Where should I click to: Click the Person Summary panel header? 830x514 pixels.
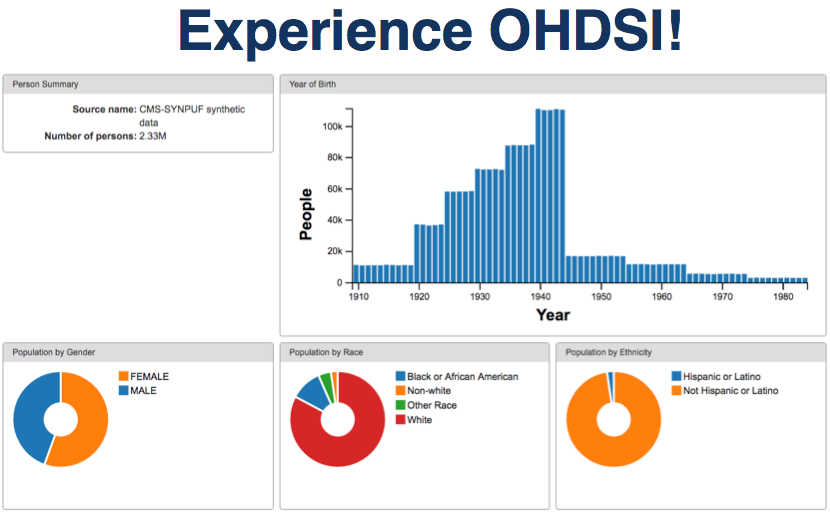138,84
